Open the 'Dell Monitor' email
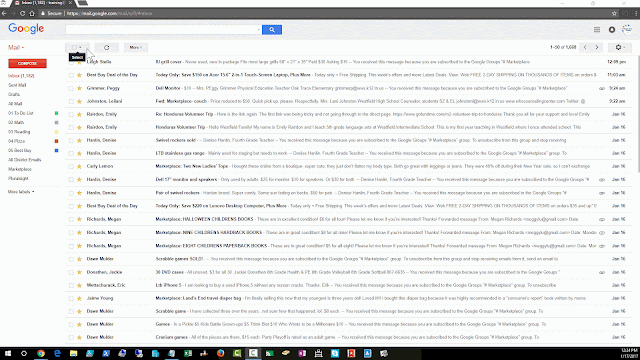The image size is (640, 360). [x=349, y=88]
